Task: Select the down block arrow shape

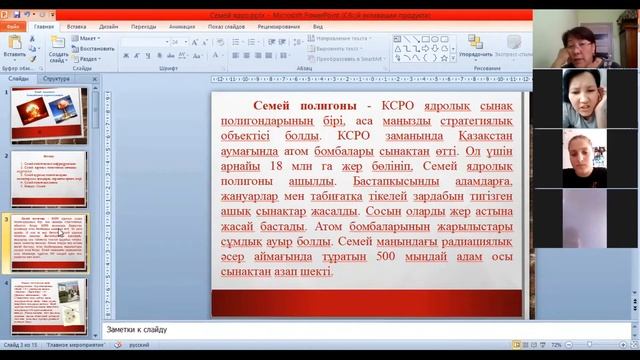Action: point(435,49)
